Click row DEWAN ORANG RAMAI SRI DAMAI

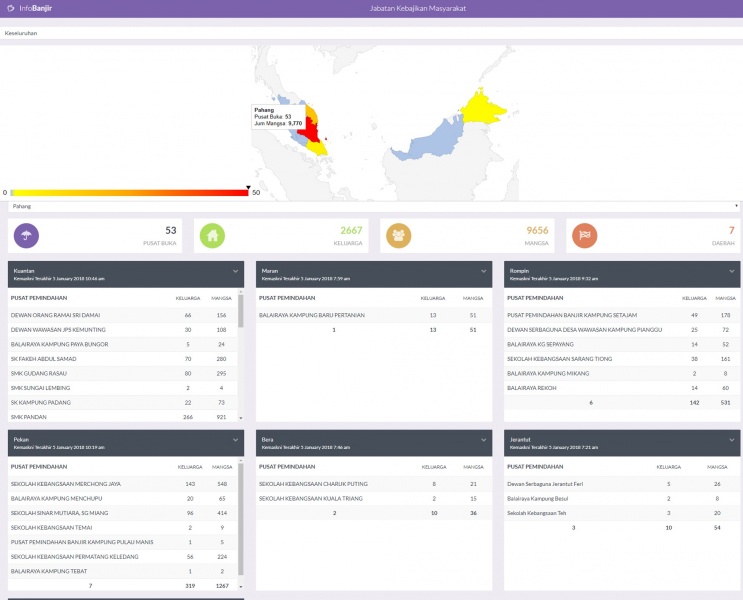(123, 315)
